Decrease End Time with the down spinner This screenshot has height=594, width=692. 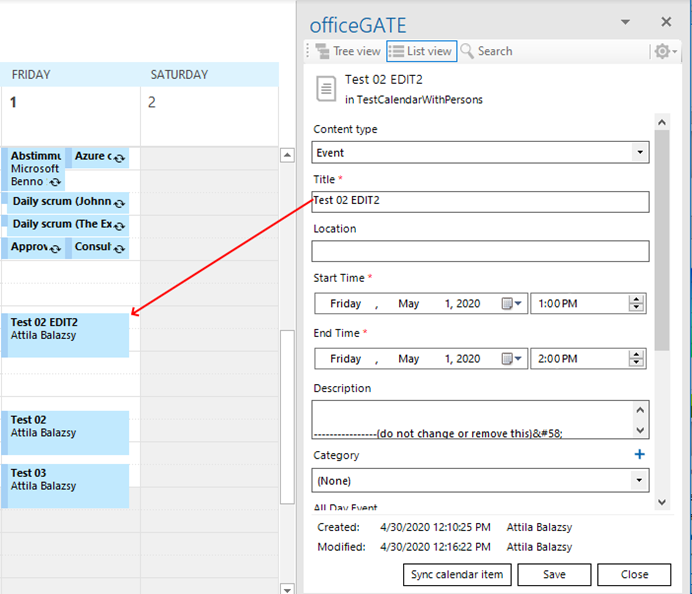click(x=637, y=364)
